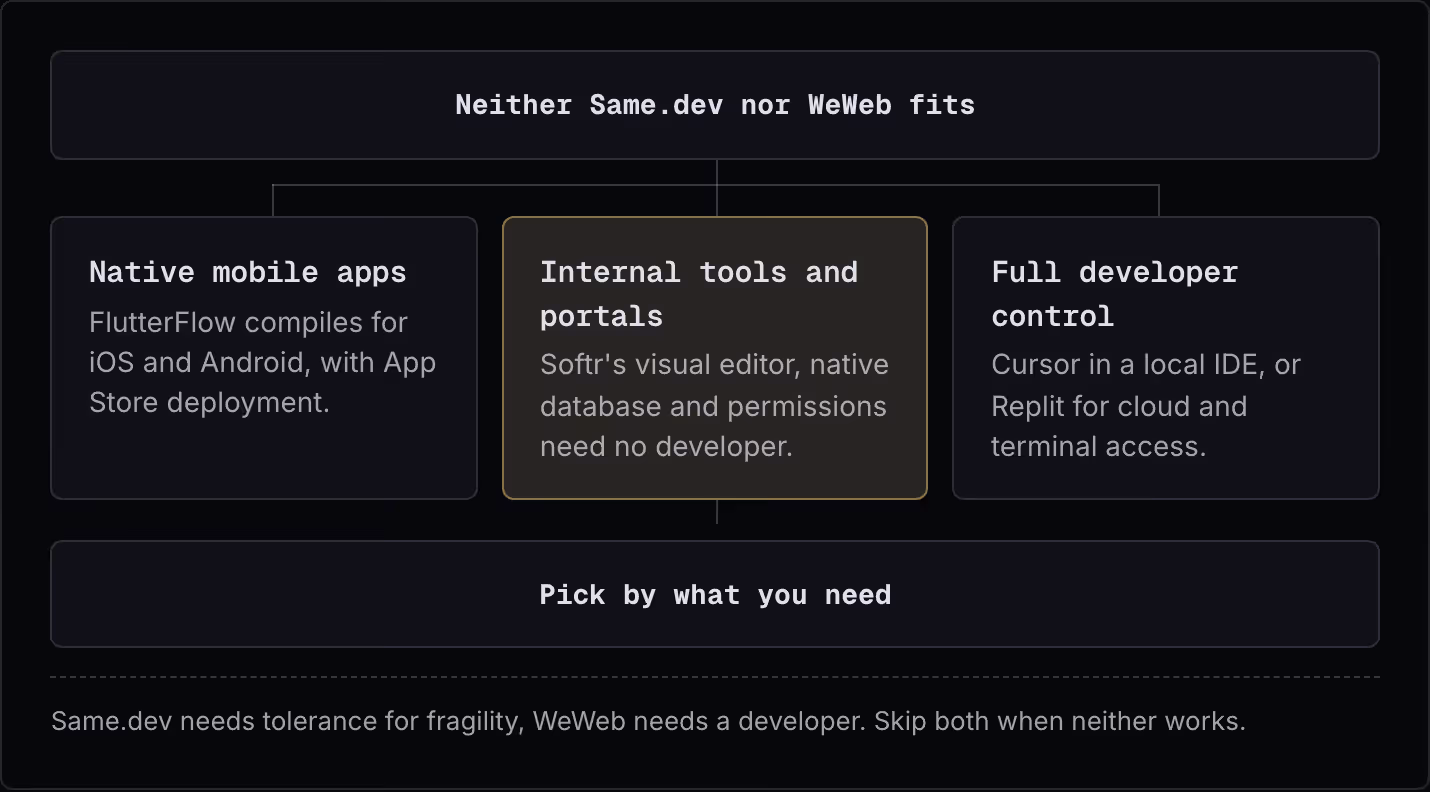Select the 'Native mobile apps' card heading
This screenshot has height=792, width=1430.
(248, 272)
